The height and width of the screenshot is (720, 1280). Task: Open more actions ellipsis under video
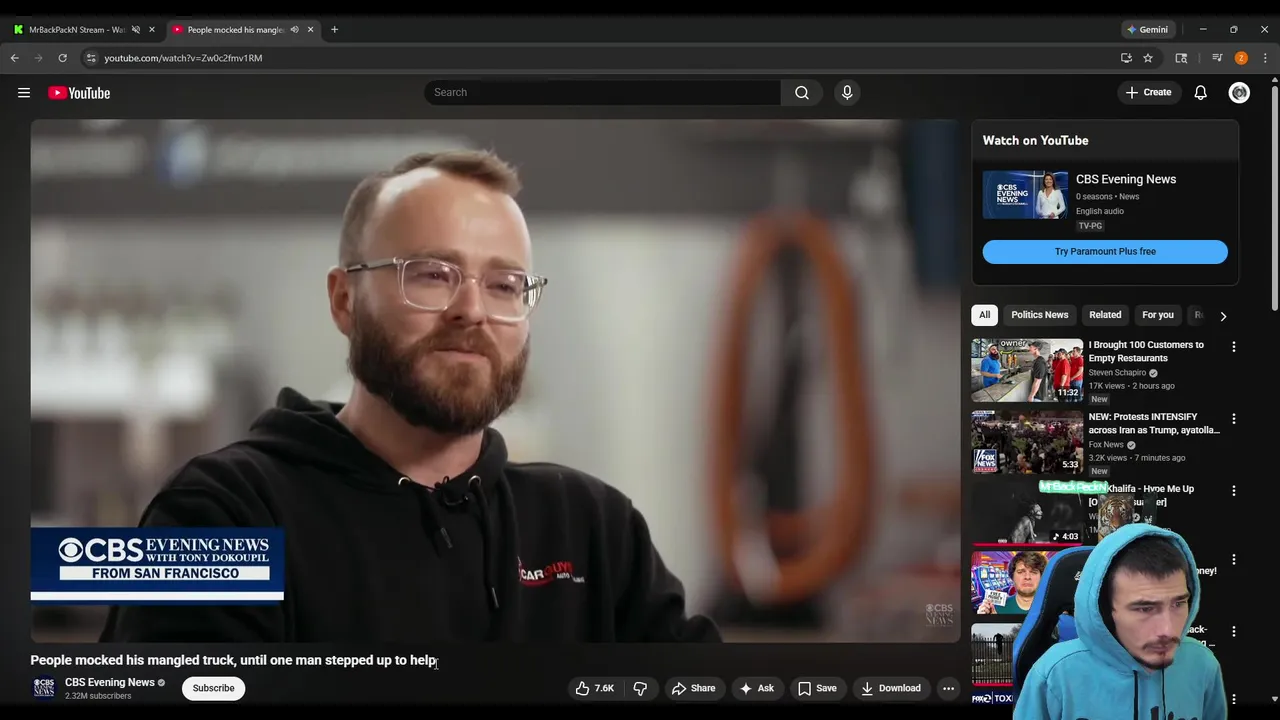(x=948, y=688)
